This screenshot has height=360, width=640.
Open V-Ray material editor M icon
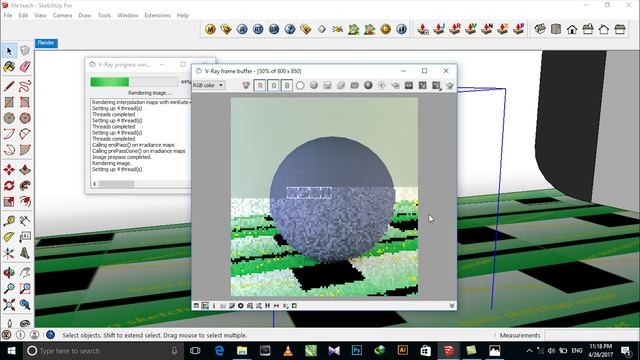click(x=210, y=29)
